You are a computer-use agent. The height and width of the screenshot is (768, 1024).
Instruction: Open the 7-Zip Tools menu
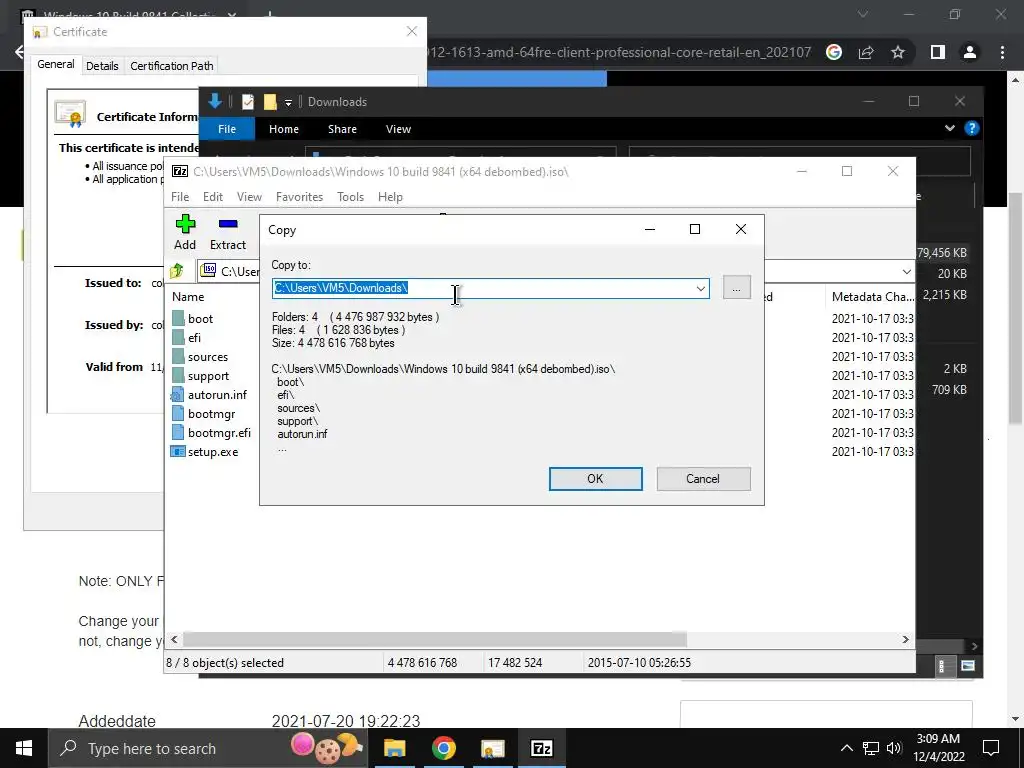(x=350, y=197)
